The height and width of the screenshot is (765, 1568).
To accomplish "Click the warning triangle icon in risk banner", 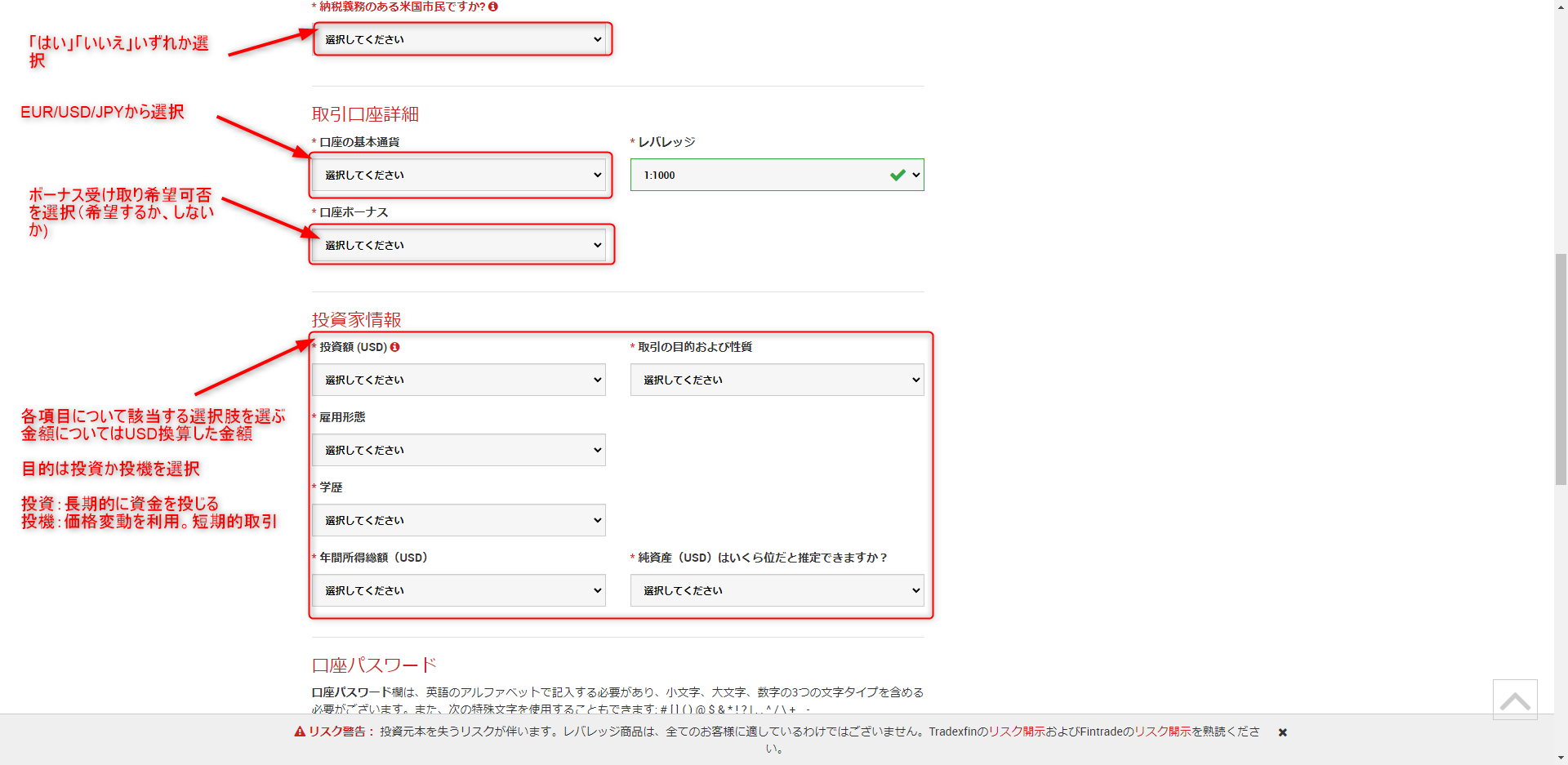I will 300,732.
